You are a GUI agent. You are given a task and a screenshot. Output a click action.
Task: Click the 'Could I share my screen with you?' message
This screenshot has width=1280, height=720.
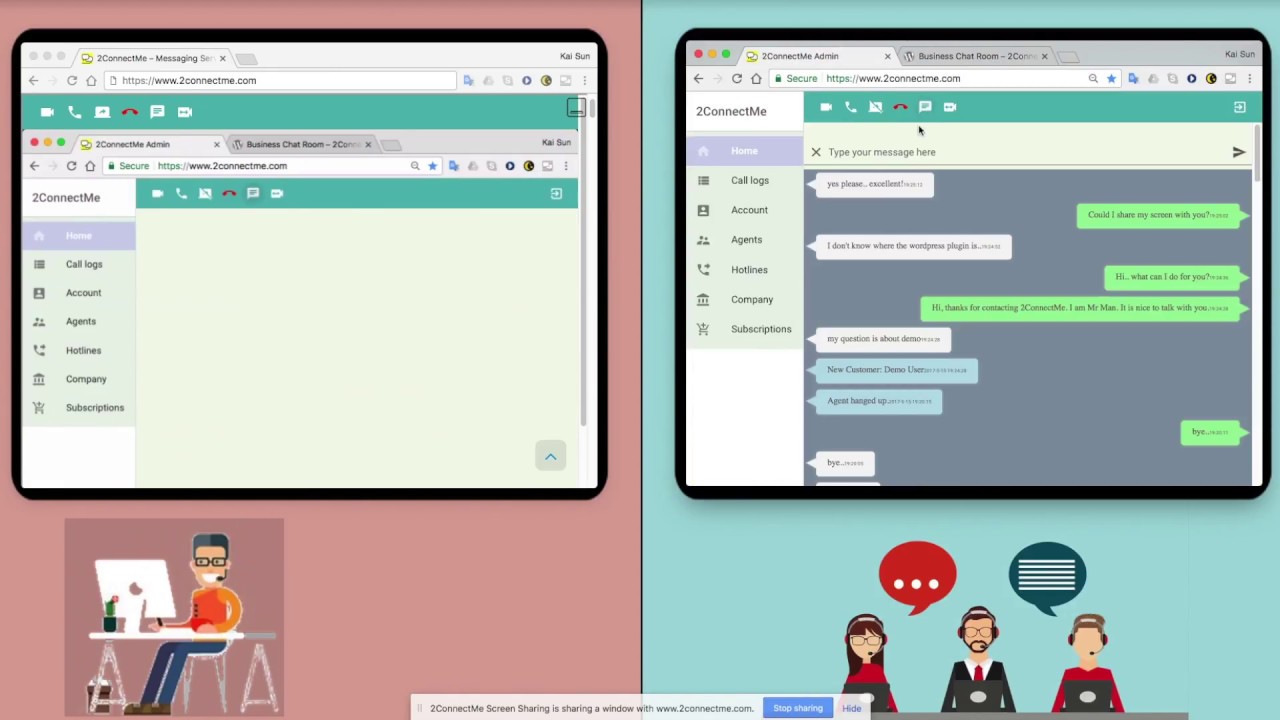(1160, 215)
